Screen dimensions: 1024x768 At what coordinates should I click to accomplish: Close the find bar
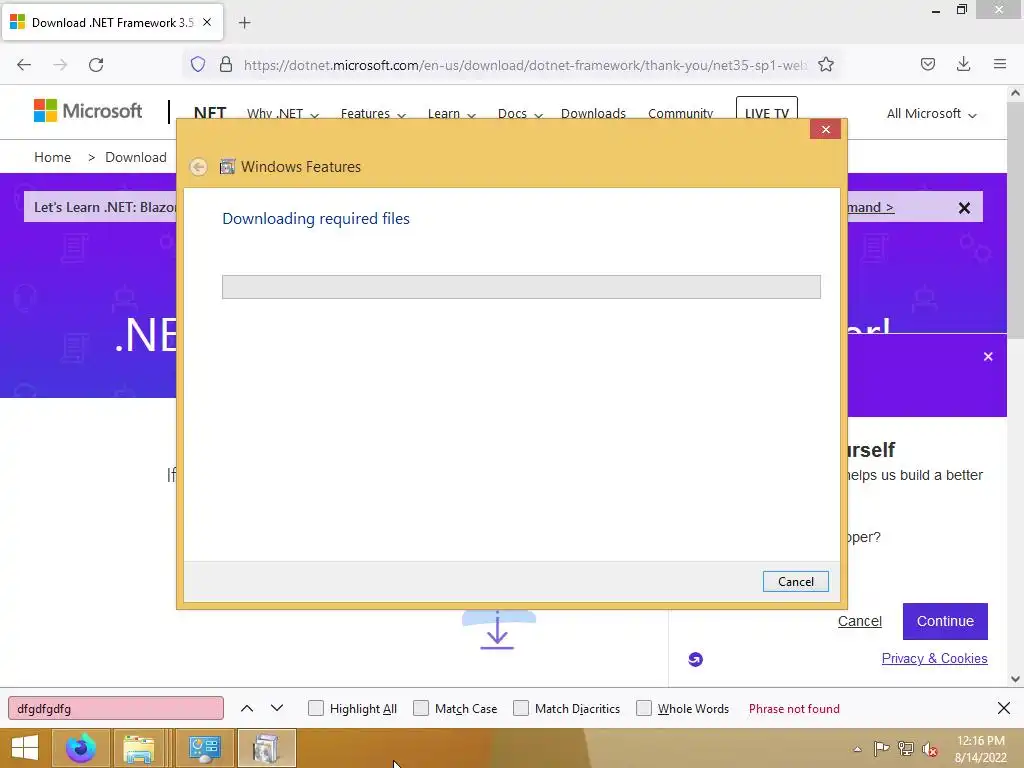[x=1004, y=709]
